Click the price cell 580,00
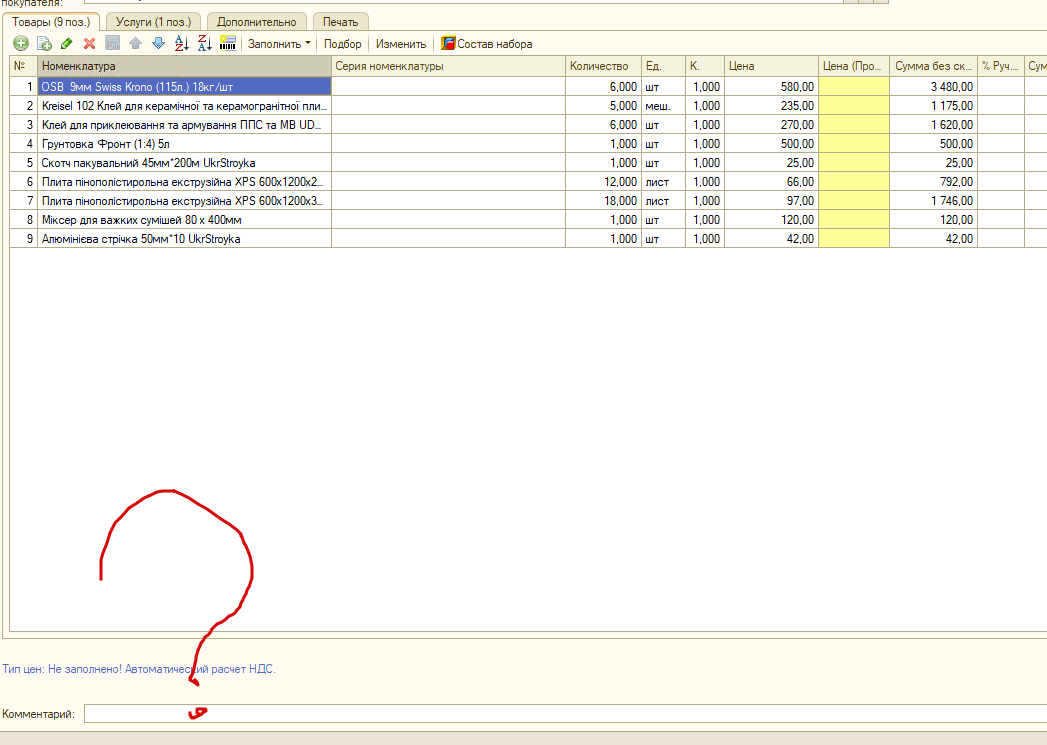 [x=771, y=87]
